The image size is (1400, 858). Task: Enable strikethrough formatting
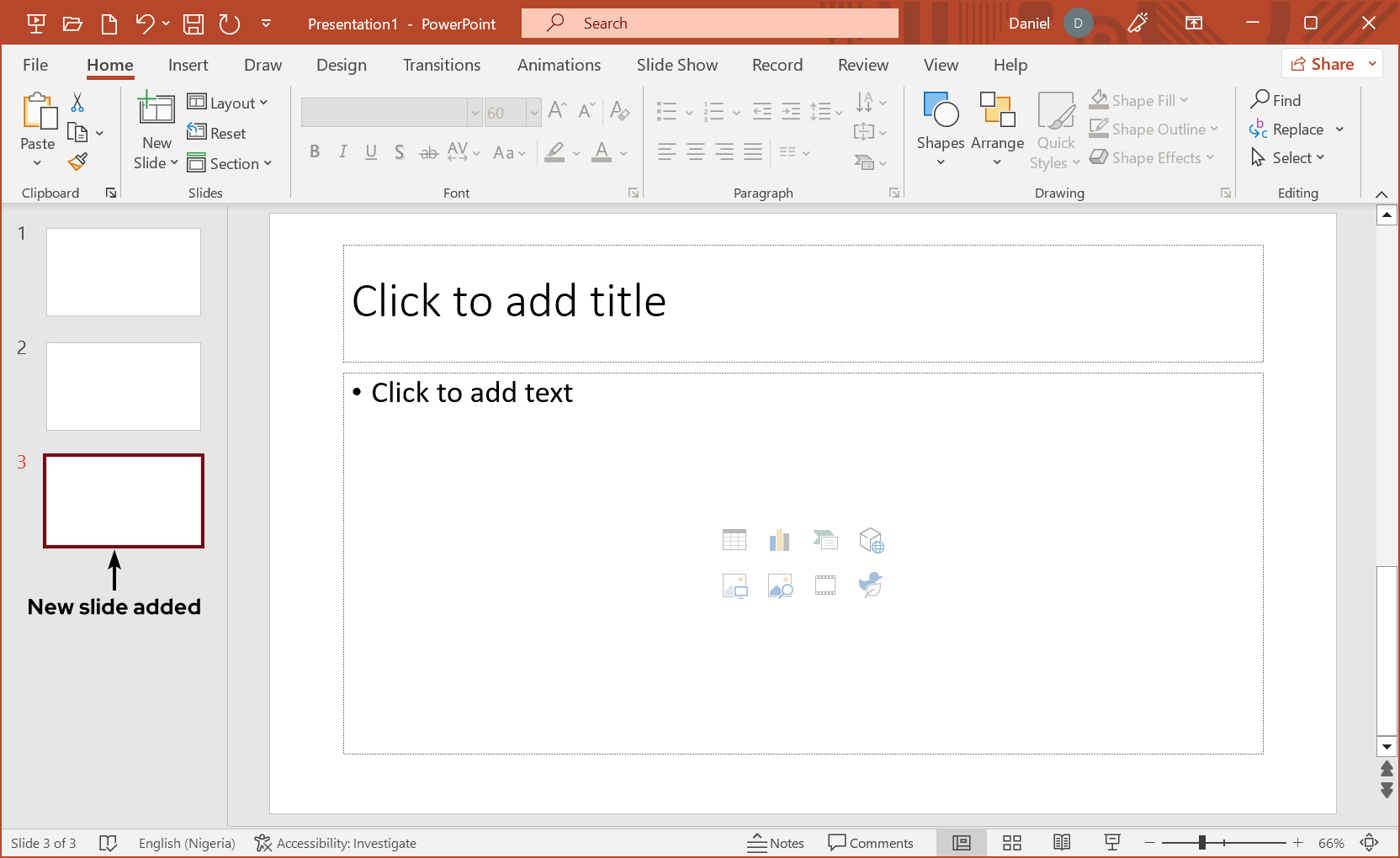point(428,152)
